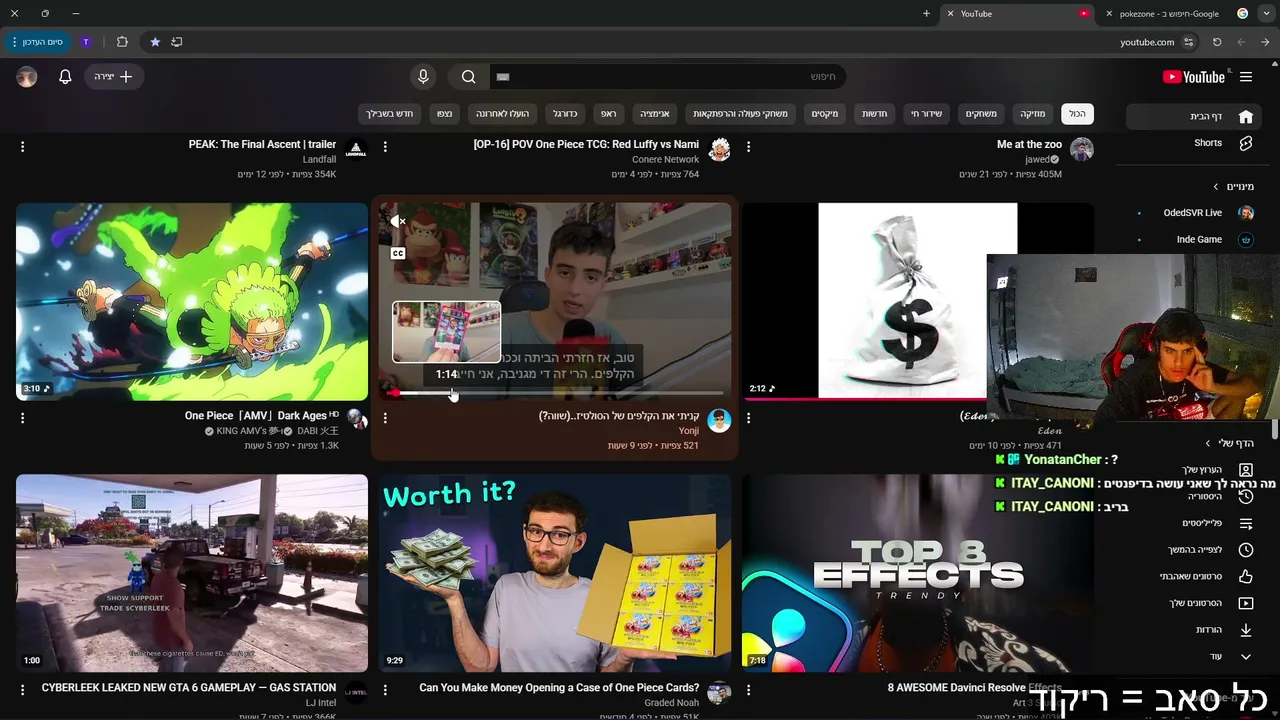Open the YouTube guide hamburger menu

coord(1246,77)
